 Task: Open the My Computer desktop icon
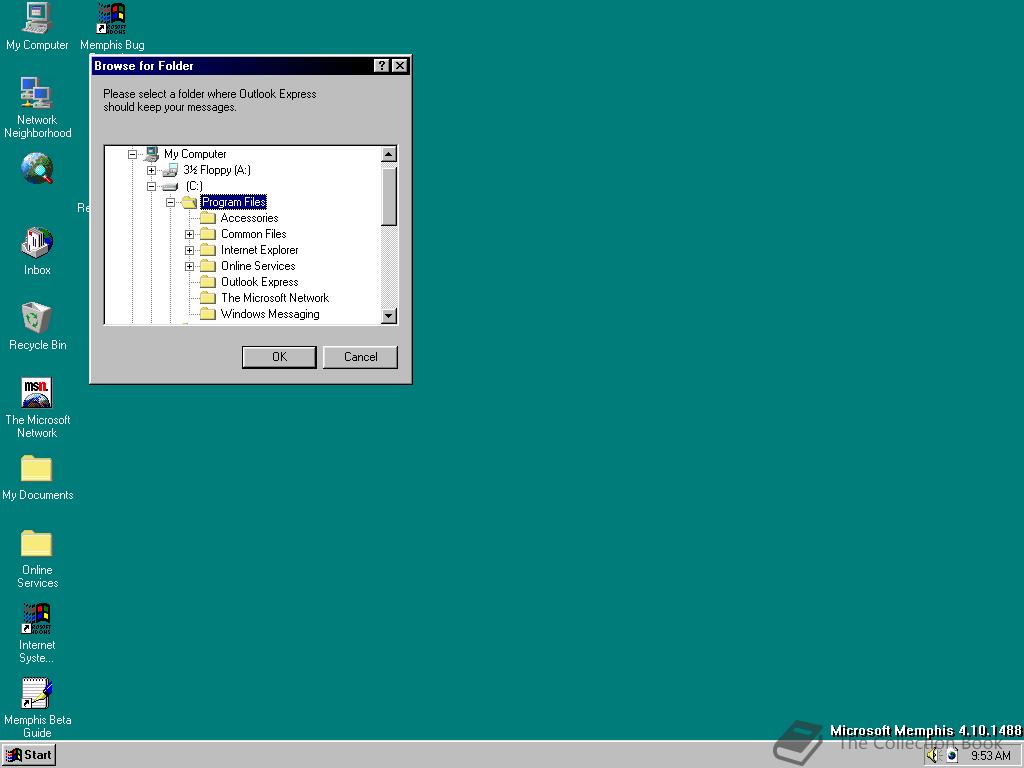coord(37,26)
